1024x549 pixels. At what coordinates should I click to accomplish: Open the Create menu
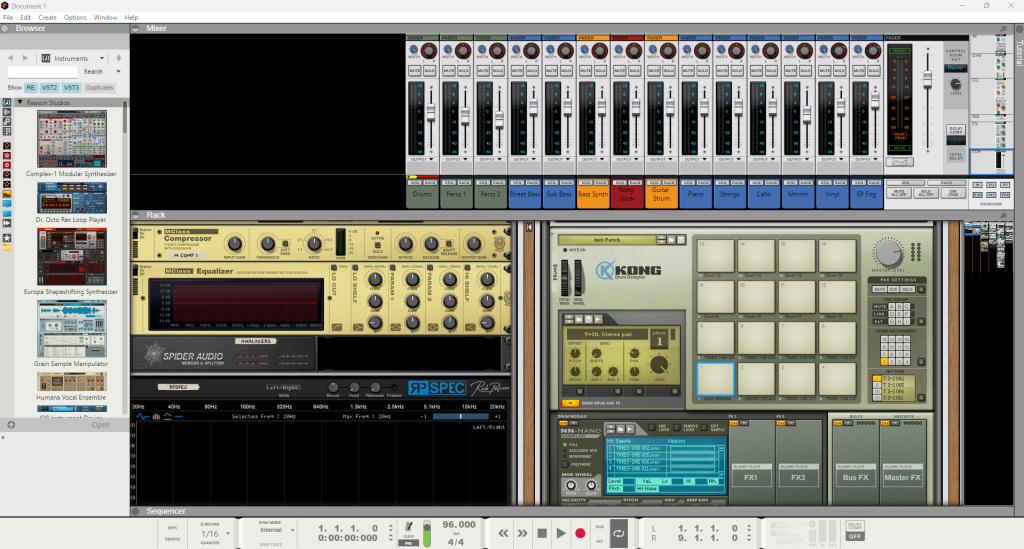(47, 18)
